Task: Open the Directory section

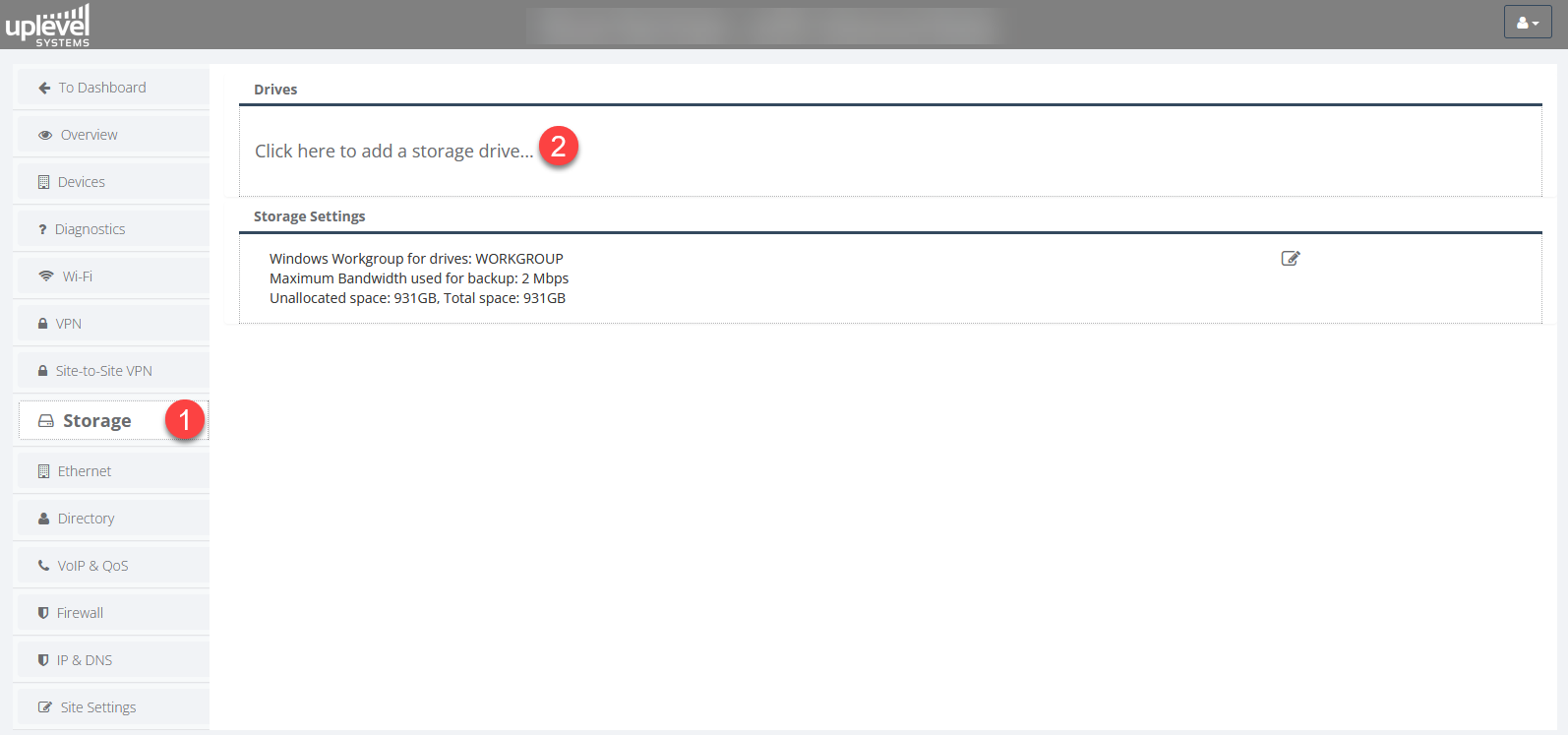Action: click(x=112, y=519)
